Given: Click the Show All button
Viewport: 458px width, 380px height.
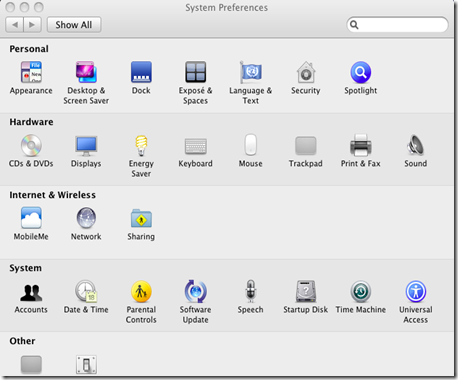Looking at the screenshot, I should [x=74, y=25].
